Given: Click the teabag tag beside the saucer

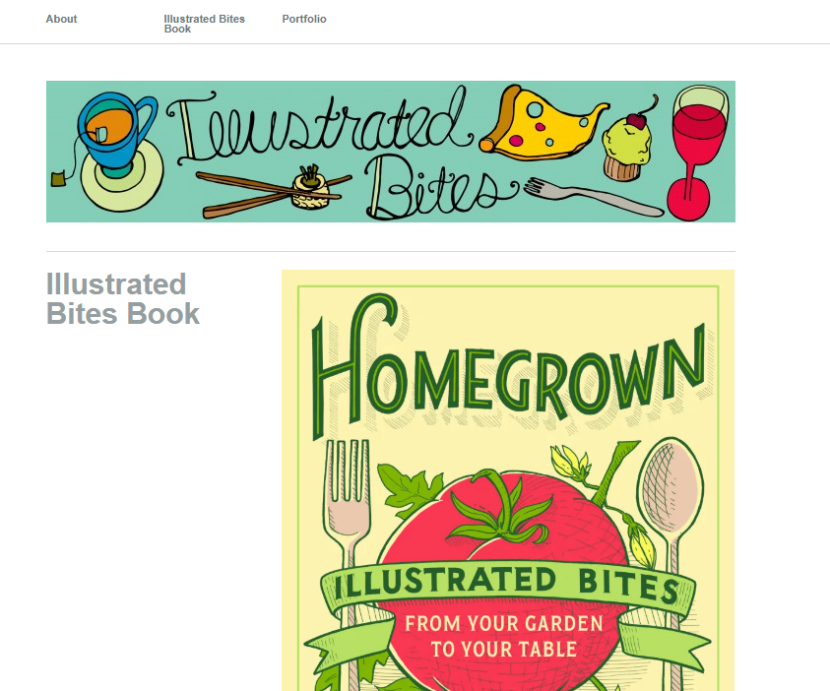Looking at the screenshot, I should 59,179.
